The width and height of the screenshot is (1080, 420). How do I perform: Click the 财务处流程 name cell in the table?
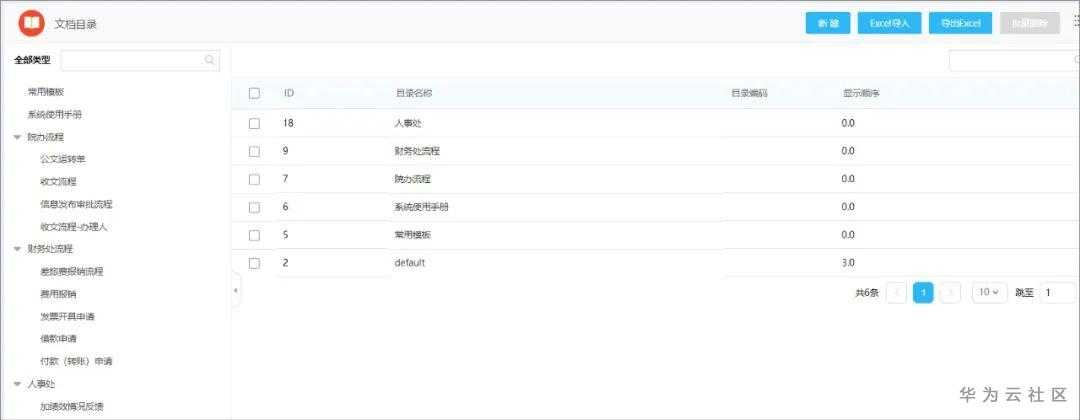point(417,151)
